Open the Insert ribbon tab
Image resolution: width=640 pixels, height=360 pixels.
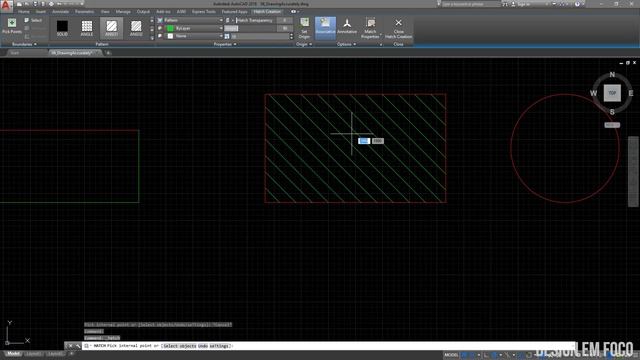(x=41, y=12)
